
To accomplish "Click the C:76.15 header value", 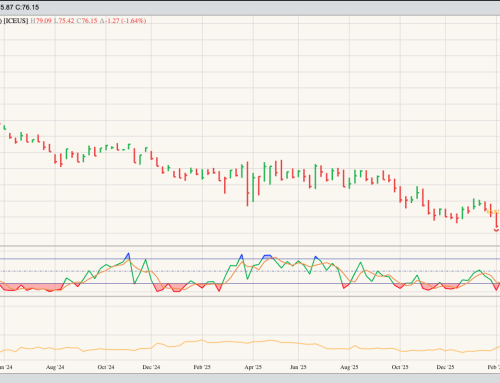I will [27, 7].
